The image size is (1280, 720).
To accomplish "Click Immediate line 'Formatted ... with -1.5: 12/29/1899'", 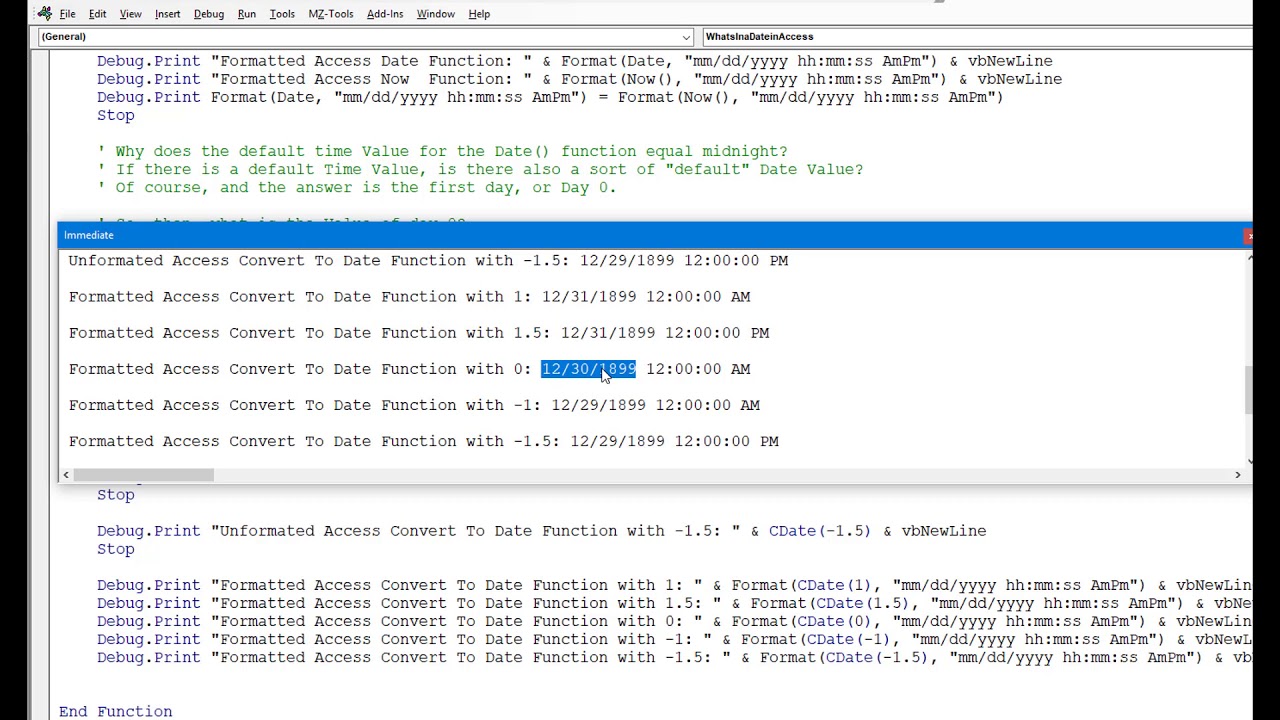I will pos(424,441).
